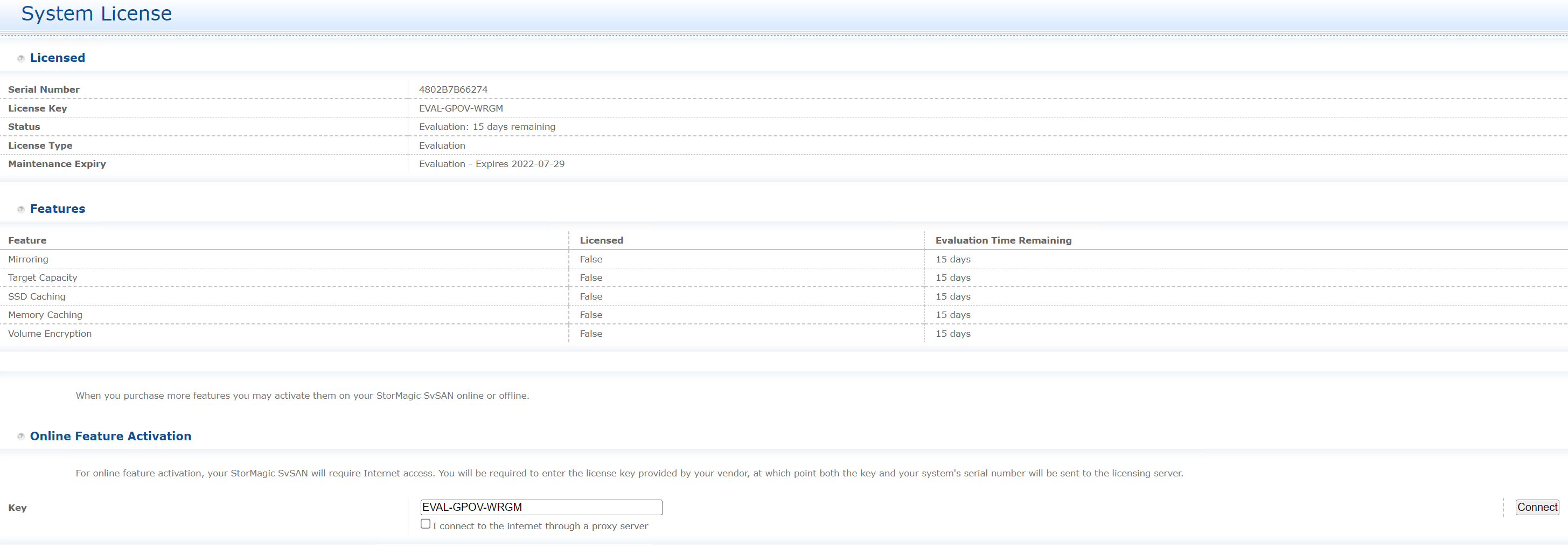
Task: Click 'Evaluation - Expires 2022-07-29' value
Action: pos(491,164)
